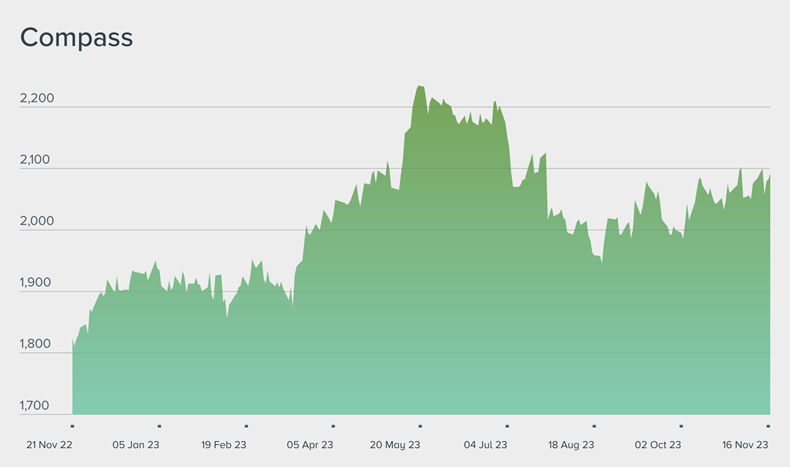Select the 16 Nov 23 date label

[x=745, y=444]
